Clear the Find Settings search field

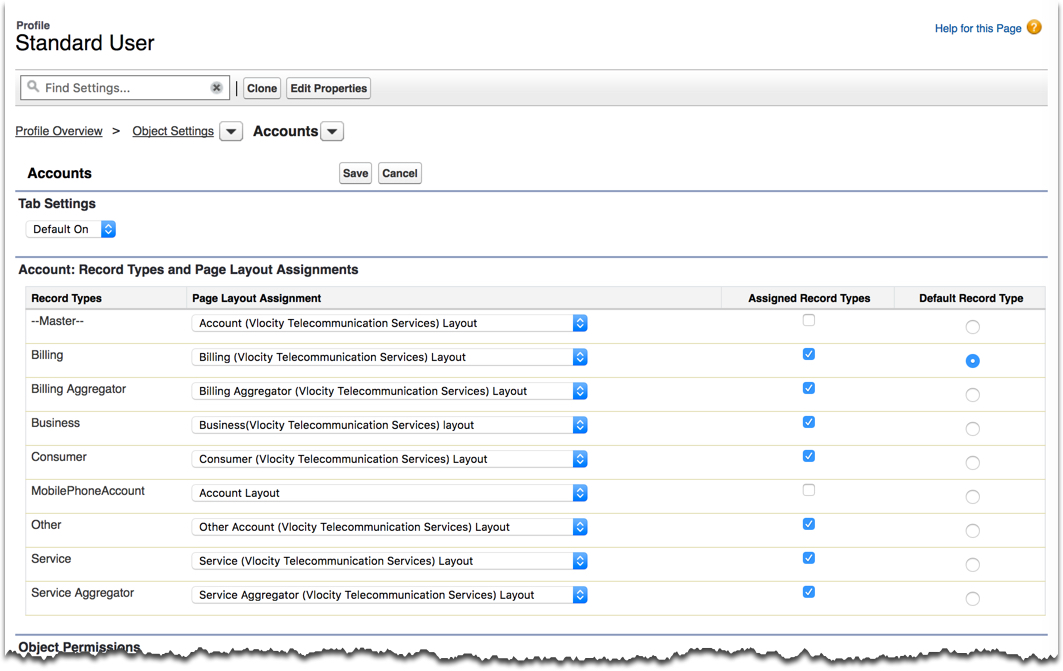(x=216, y=87)
